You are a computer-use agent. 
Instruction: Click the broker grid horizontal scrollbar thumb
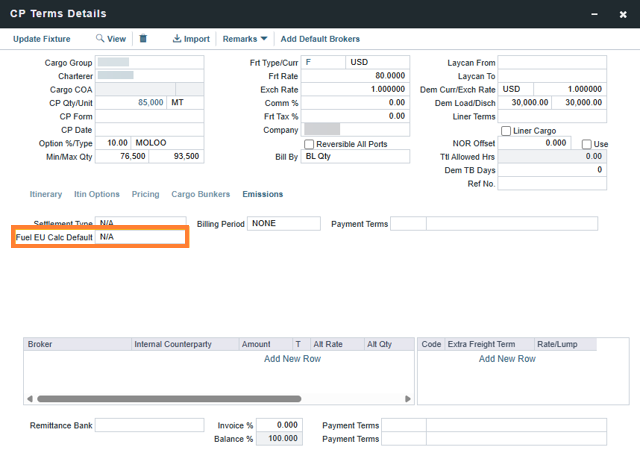pos(169,399)
